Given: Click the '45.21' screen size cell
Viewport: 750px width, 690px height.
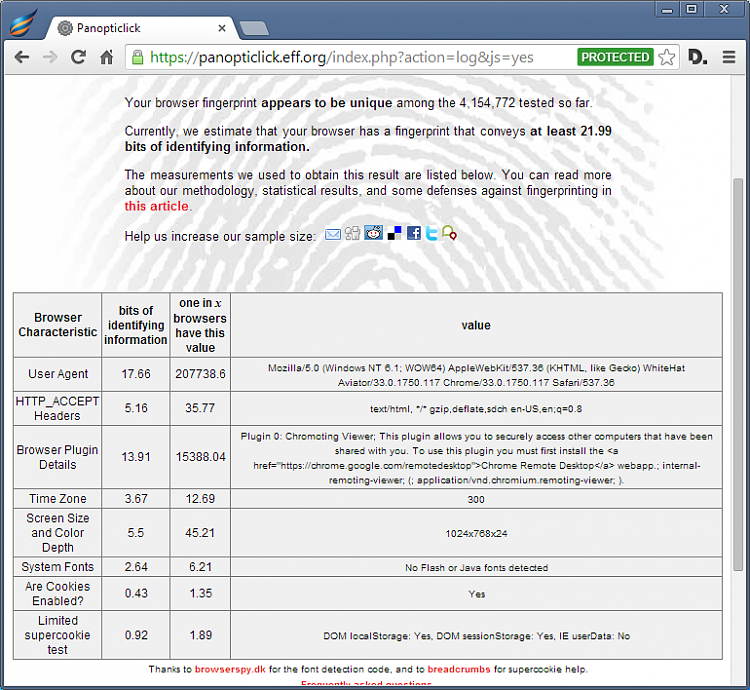Looking at the screenshot, I should (200, 533).
